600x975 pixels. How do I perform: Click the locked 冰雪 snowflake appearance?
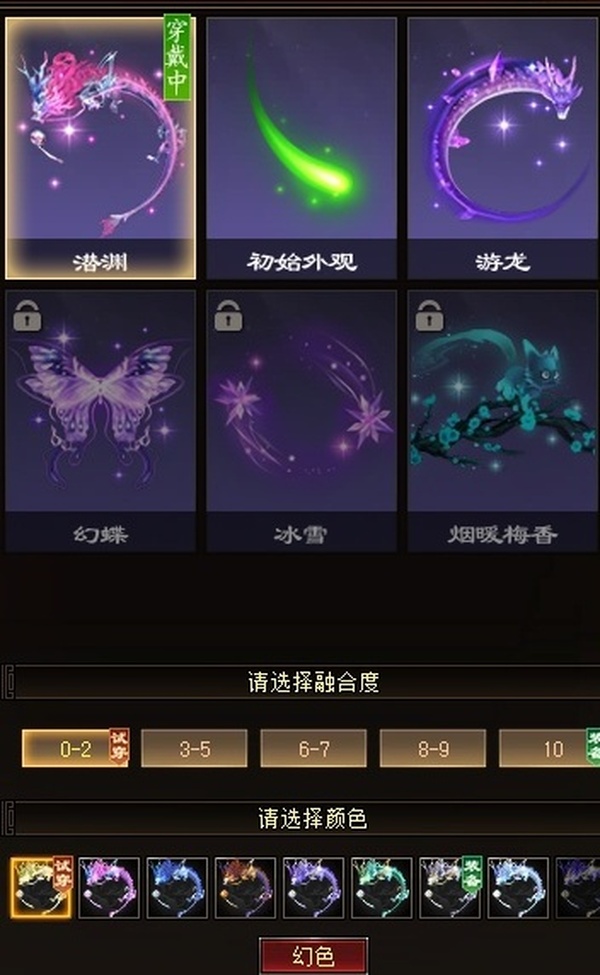tap(302, 421)
